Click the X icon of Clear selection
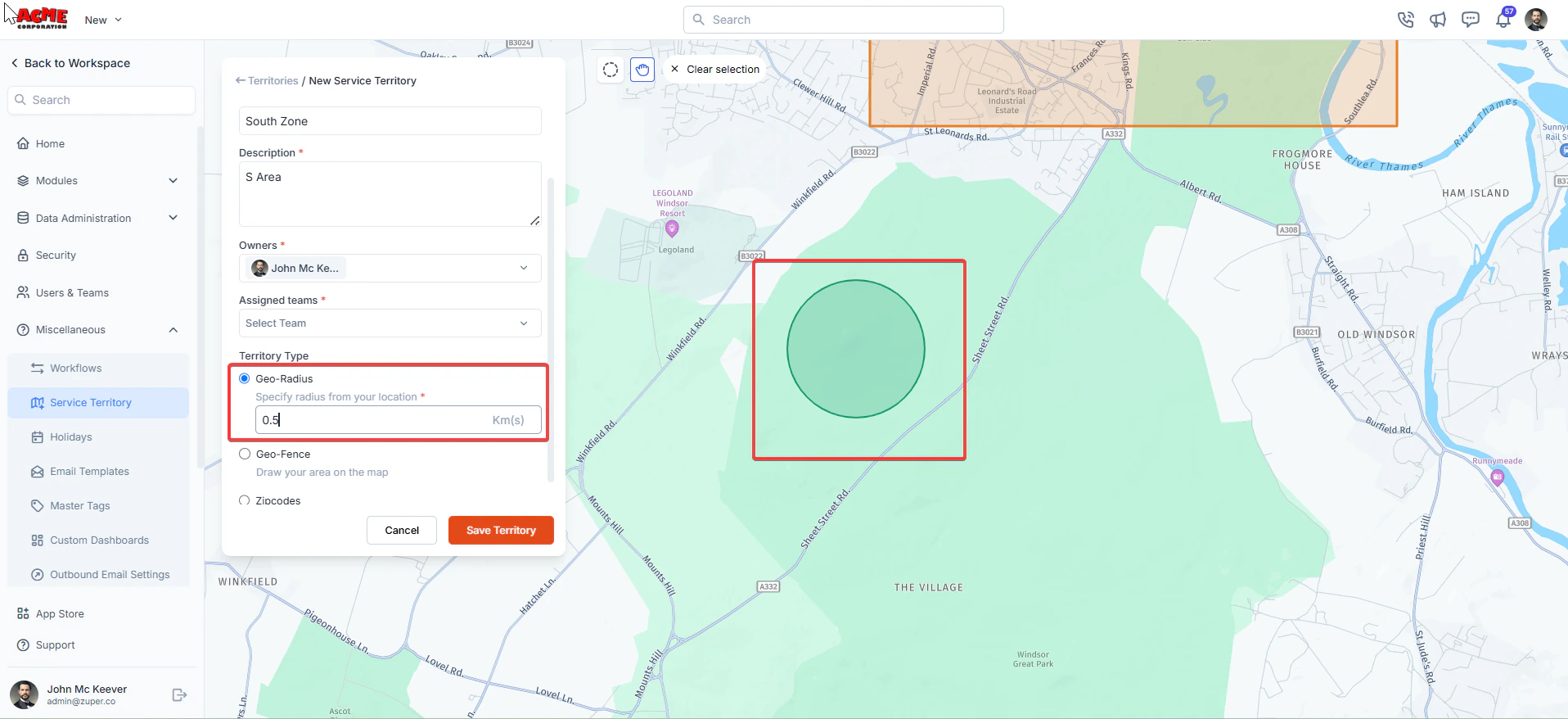This screenshot has height=719, width=1568. (674, 69)
